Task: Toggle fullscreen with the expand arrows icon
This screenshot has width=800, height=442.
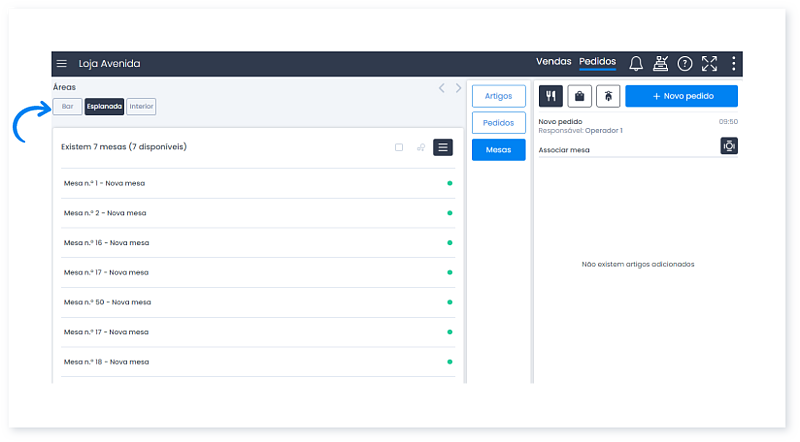Action: pos(709,64)
